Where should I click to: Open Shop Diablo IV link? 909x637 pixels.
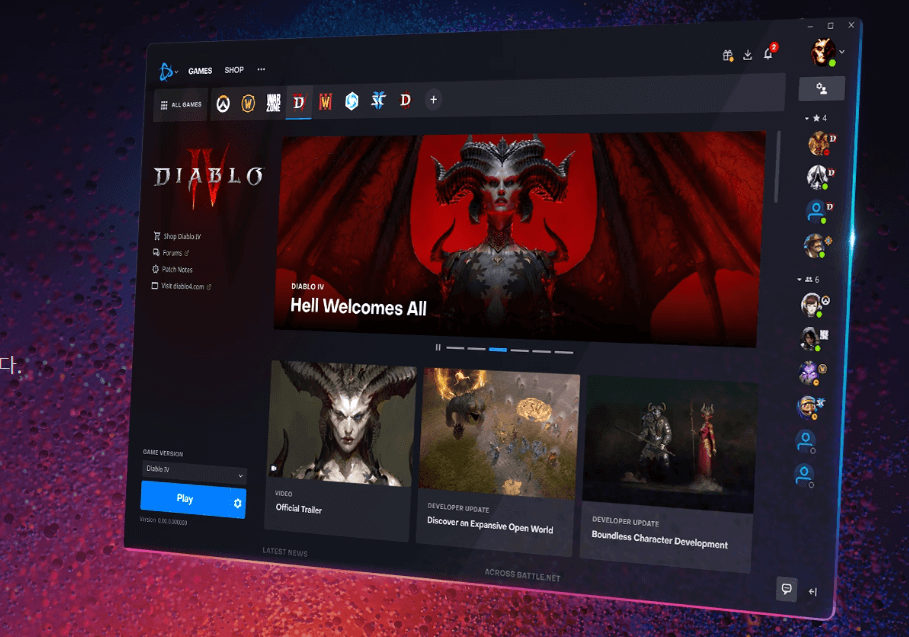(177, 236)
